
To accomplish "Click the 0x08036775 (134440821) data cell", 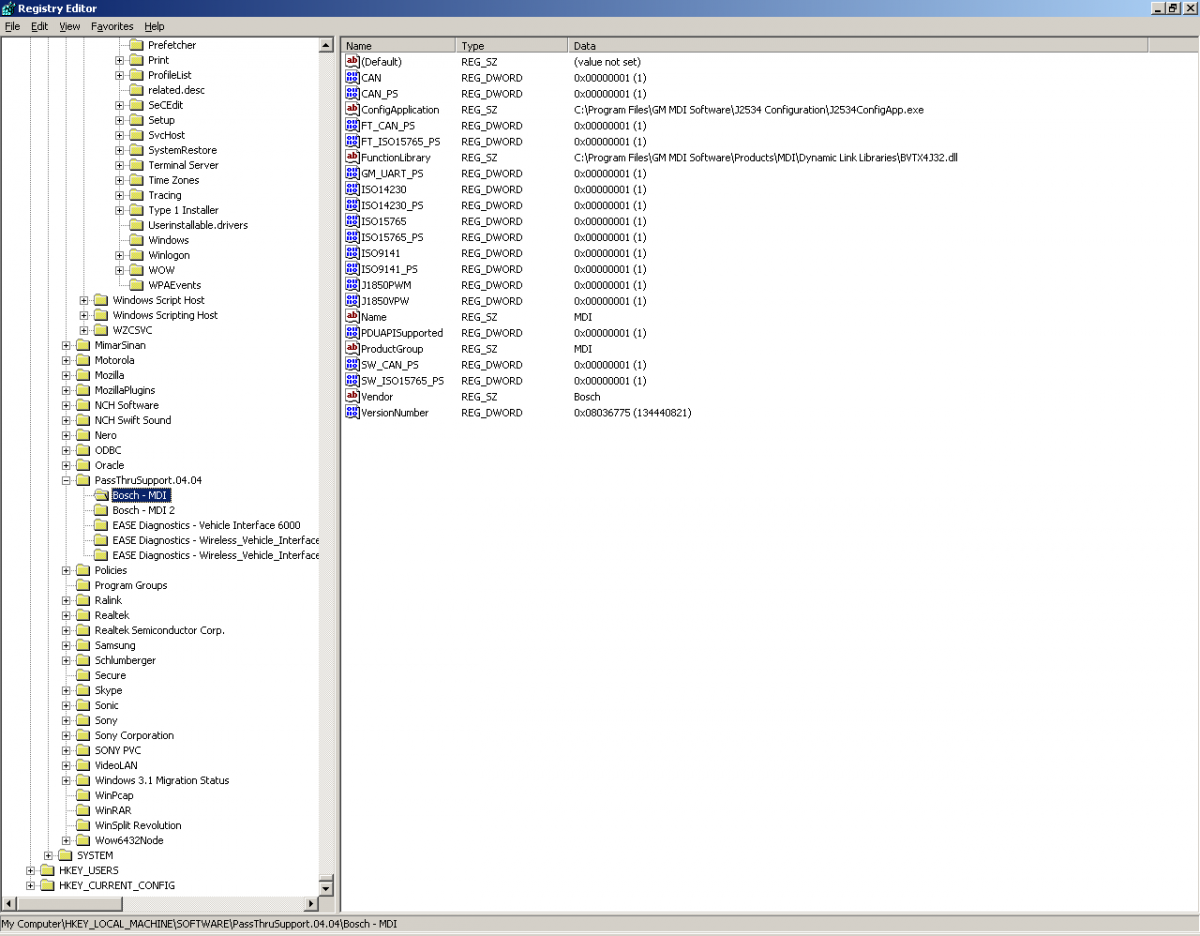I will click(632, 413).
